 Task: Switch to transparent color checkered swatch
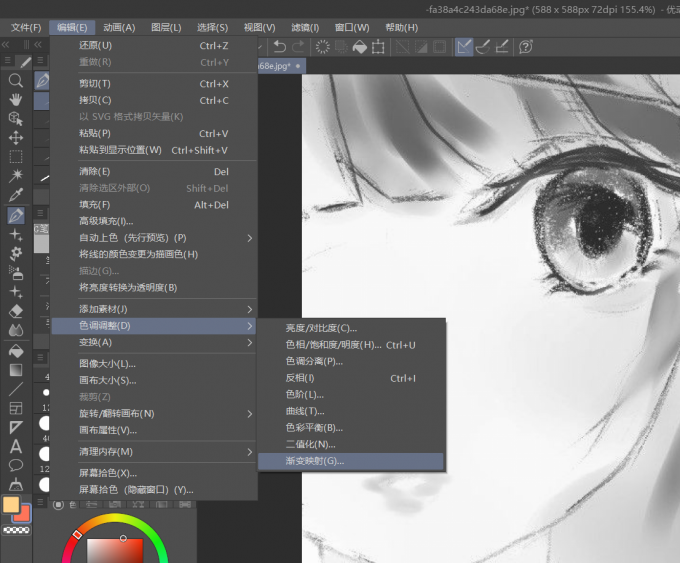(x=16, y=530)
